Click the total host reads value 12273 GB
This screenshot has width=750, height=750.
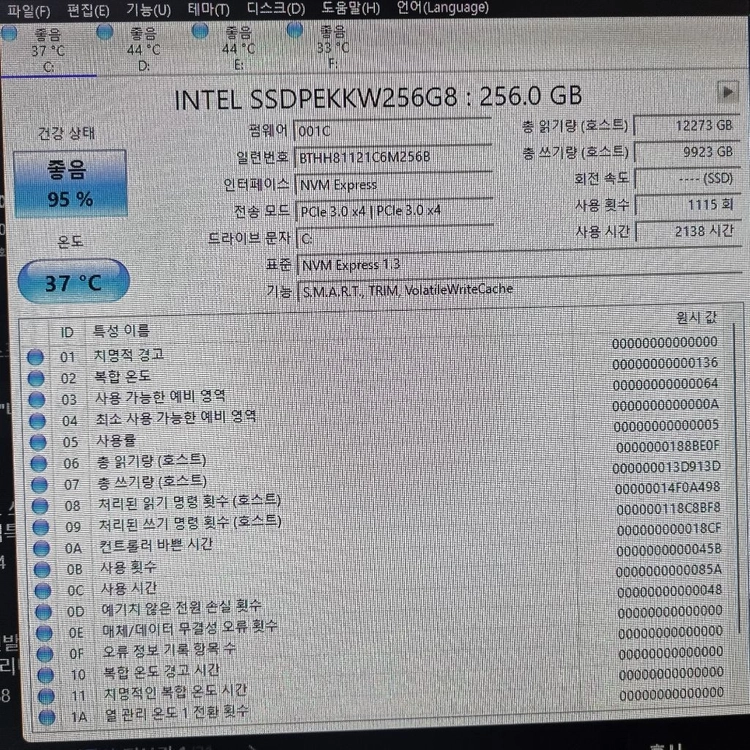687,126
